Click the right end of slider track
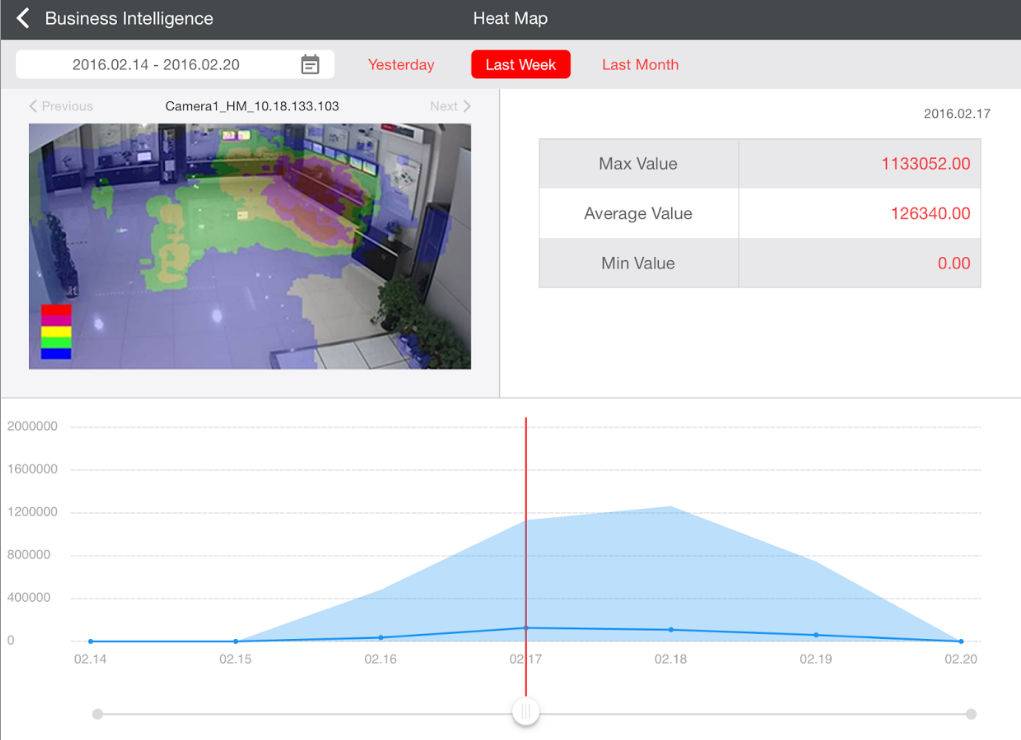This screenshot has height=740, width=1021. pos(971,714)
